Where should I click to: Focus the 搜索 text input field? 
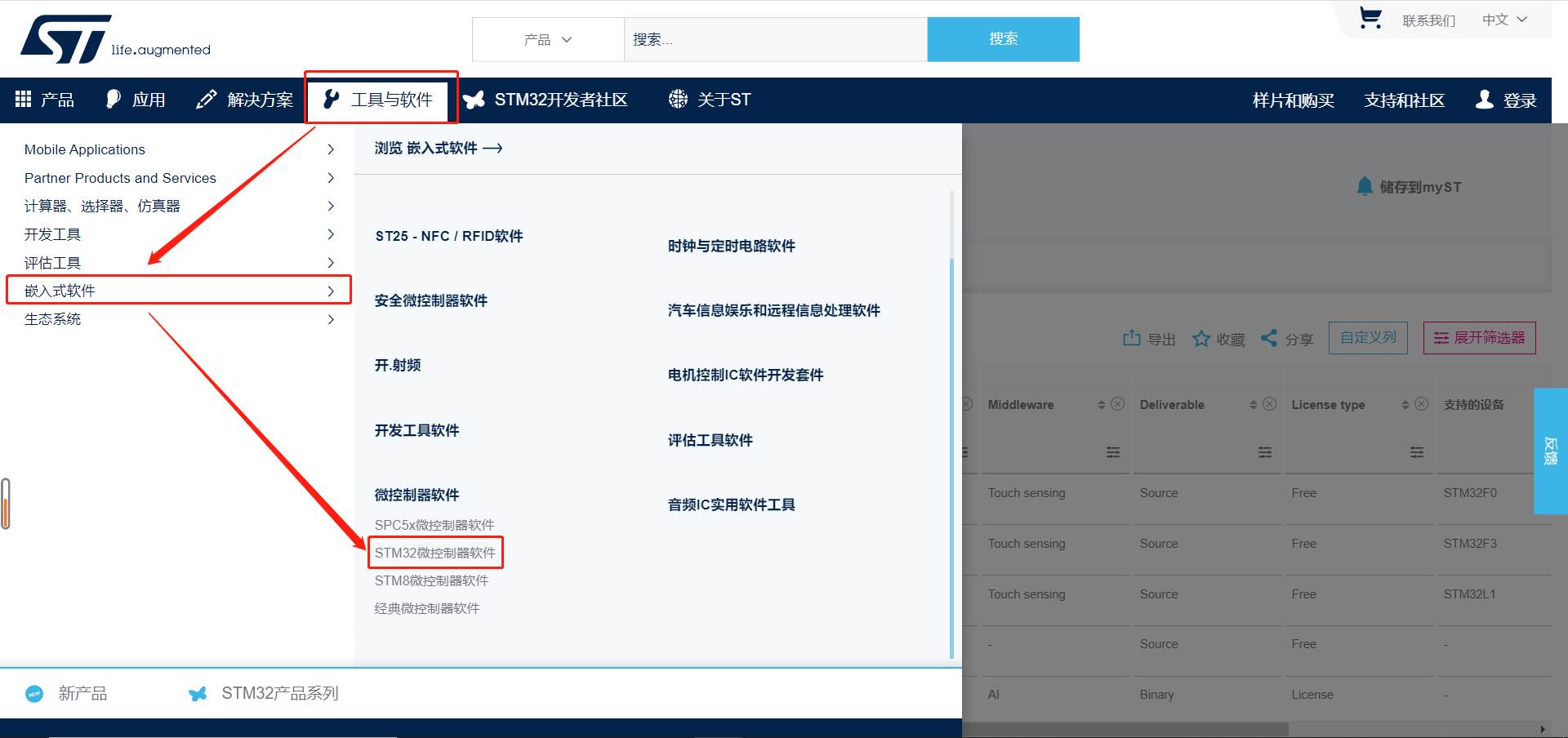point(776,39)
